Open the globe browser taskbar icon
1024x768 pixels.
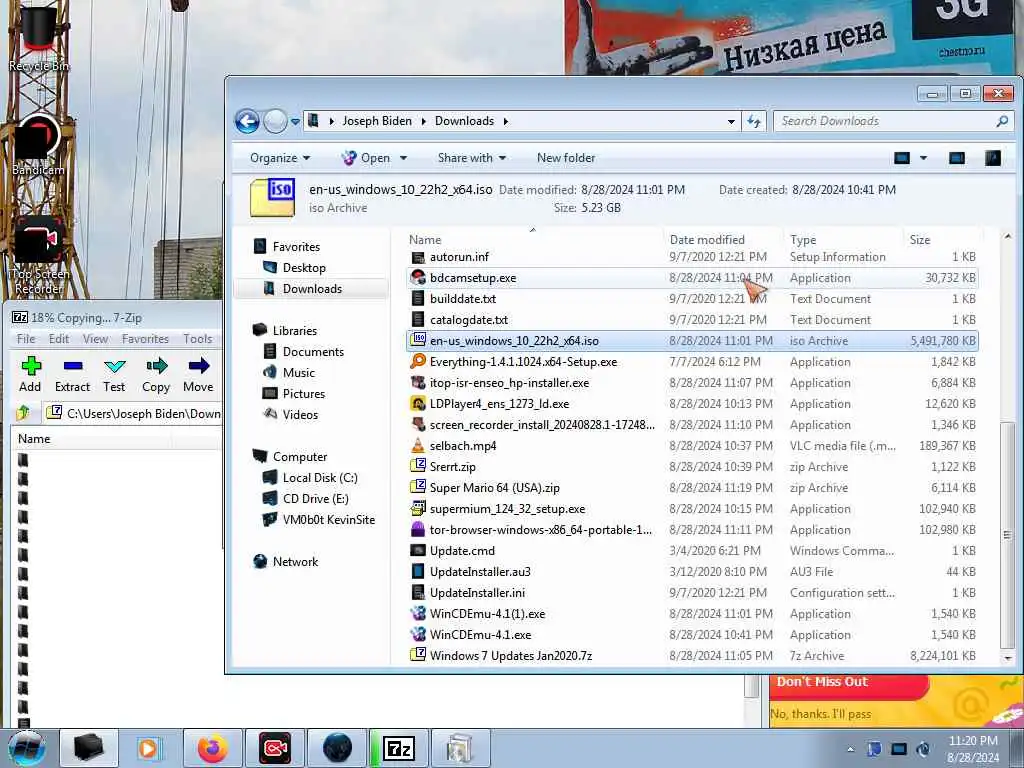(x=337, y=748)
